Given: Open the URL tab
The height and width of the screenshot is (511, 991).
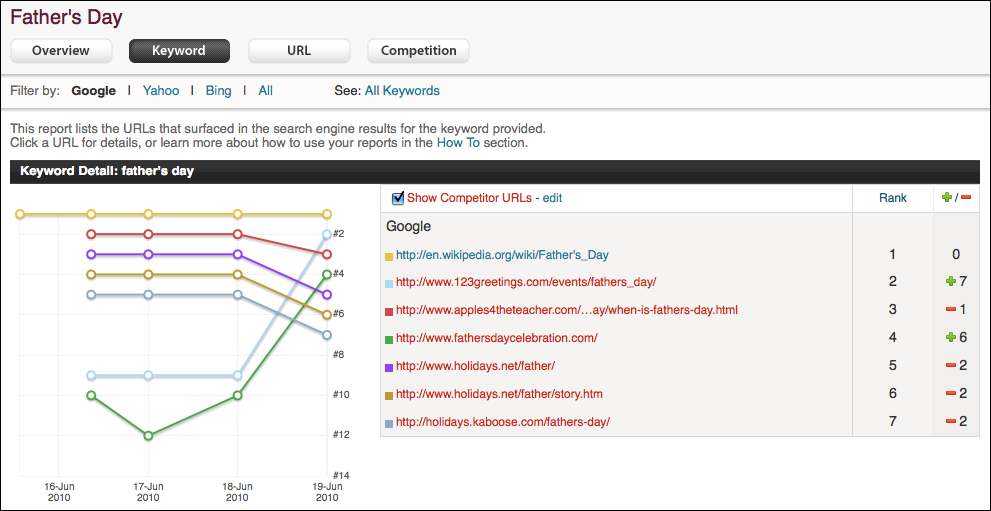Looking at the screenshot, I should point(298,51).
